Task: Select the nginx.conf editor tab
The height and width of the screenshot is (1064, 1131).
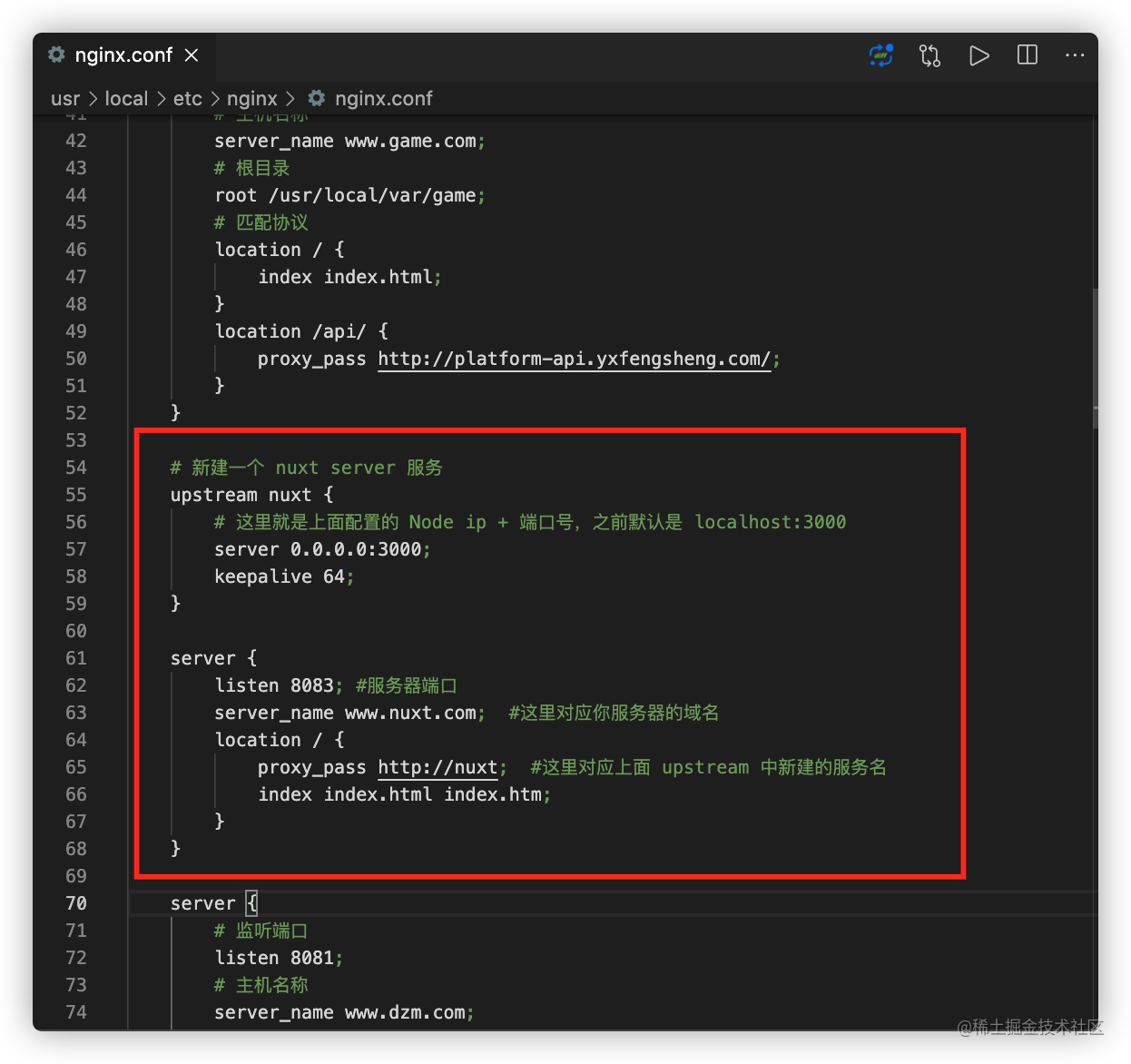Action: coord(124,54)
